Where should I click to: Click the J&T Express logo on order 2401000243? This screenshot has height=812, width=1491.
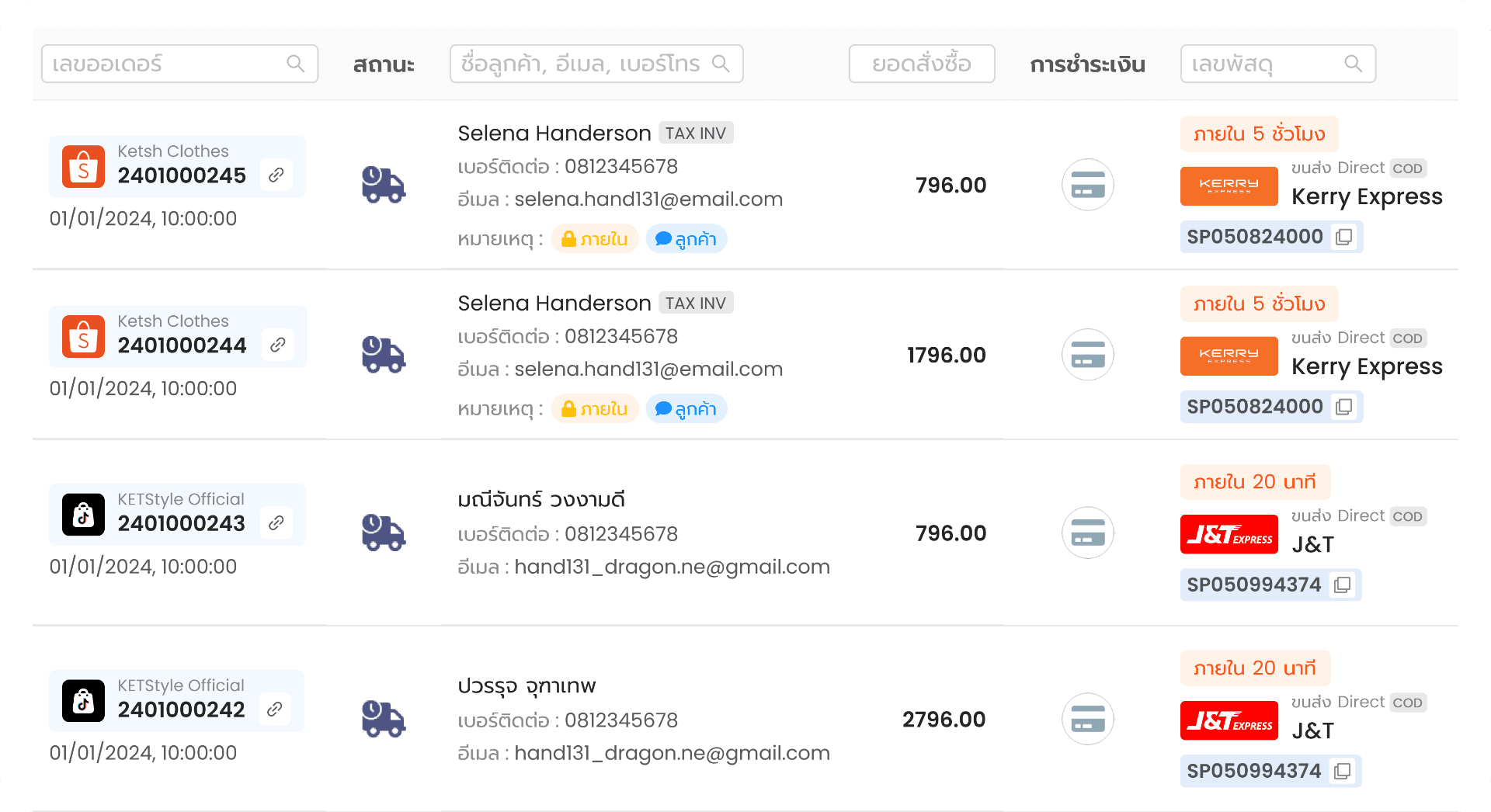[1229, 533]
